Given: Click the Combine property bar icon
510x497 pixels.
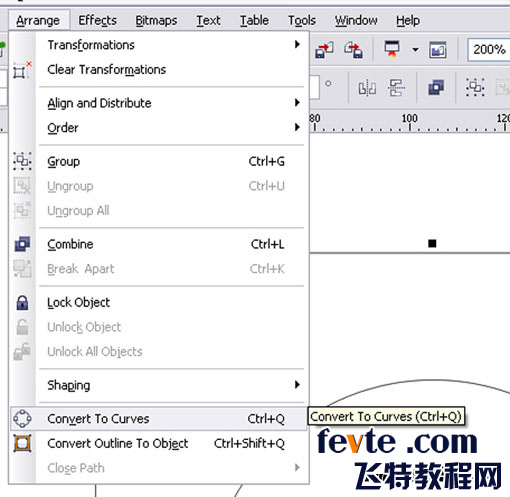Looking at the screenshot, I should pos(436,88).
